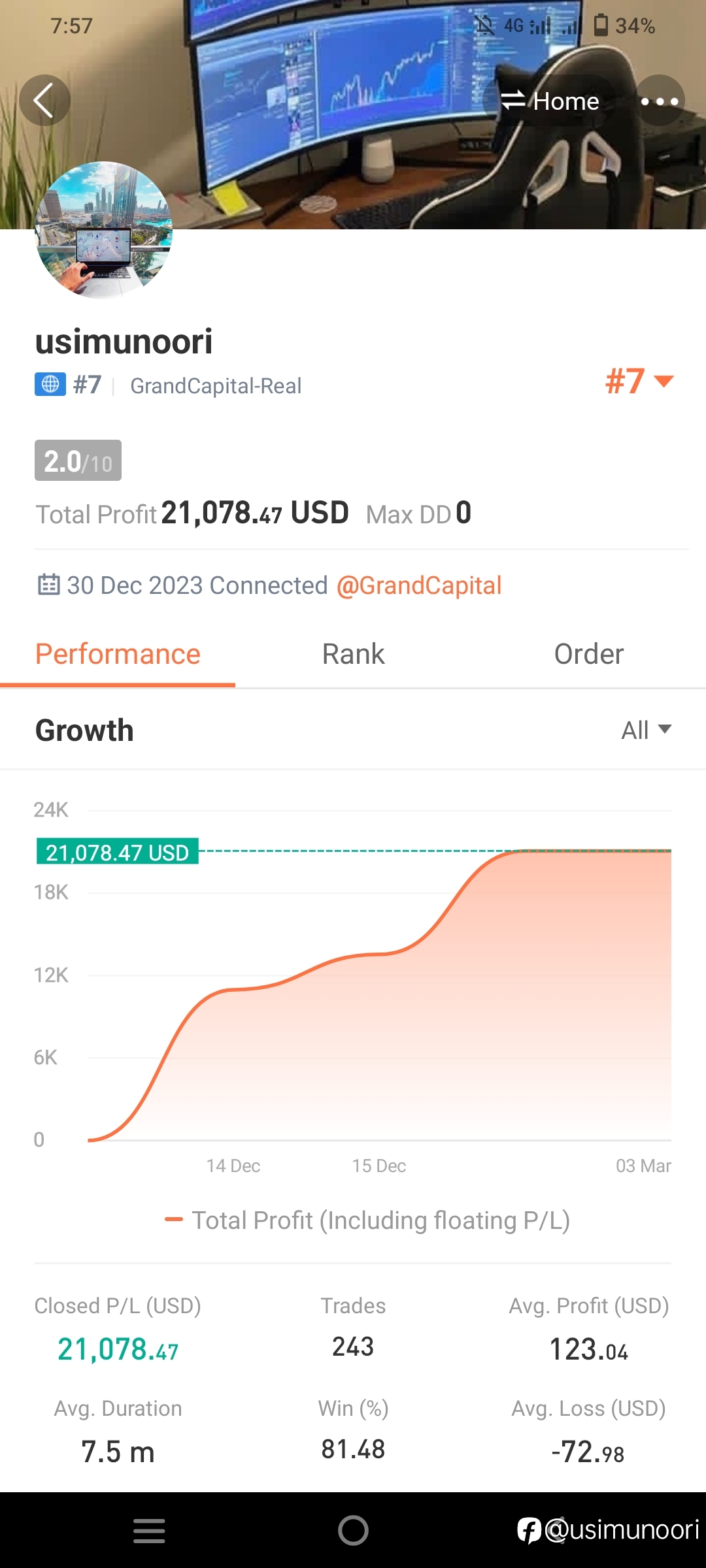Screen dimensions: 706x1568
Task: Switch to the Order tab
Action: pyautogui.click(x=588, y=654)
